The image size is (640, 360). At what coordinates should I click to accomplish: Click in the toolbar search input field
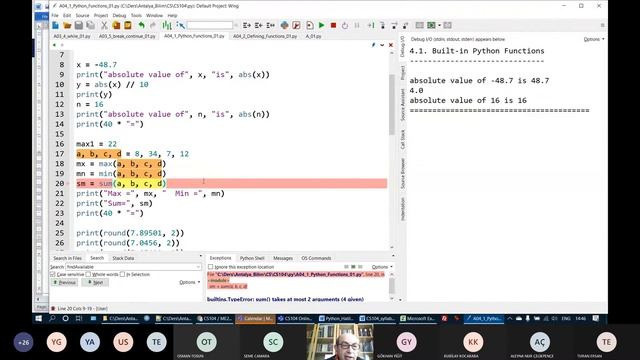point(210,25)
